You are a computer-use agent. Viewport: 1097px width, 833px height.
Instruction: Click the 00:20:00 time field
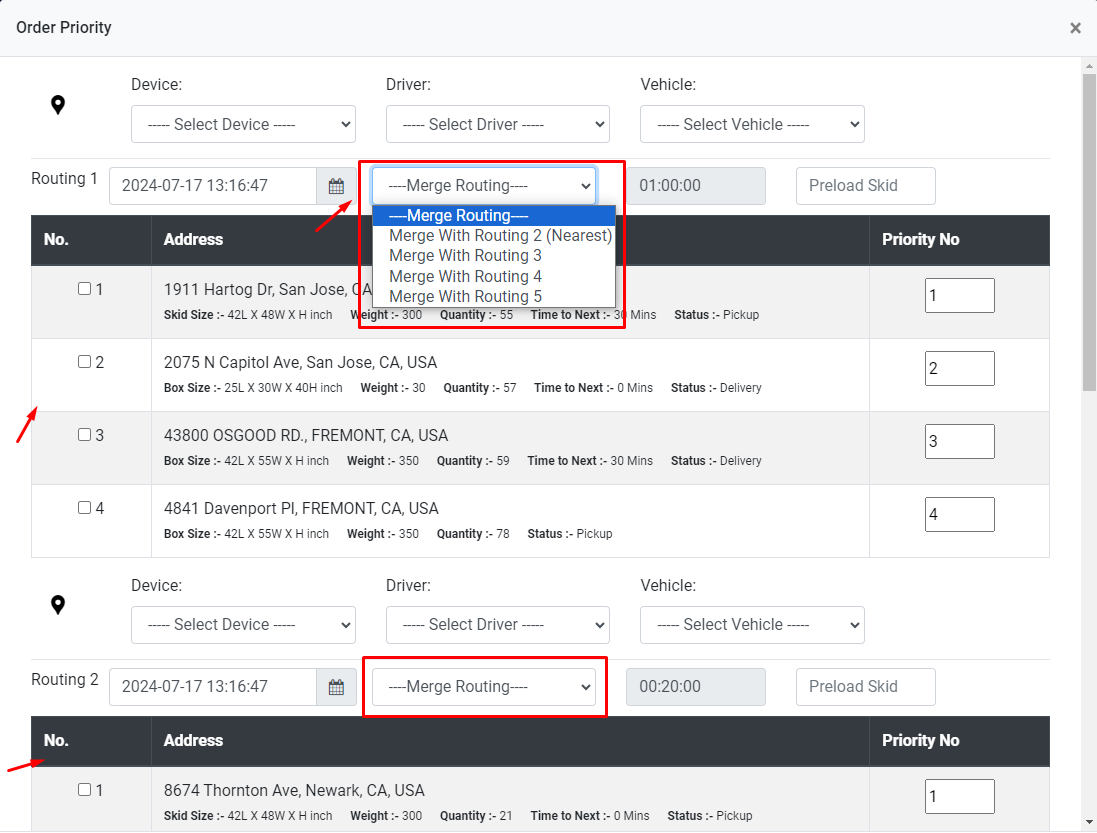click(695, 687)
